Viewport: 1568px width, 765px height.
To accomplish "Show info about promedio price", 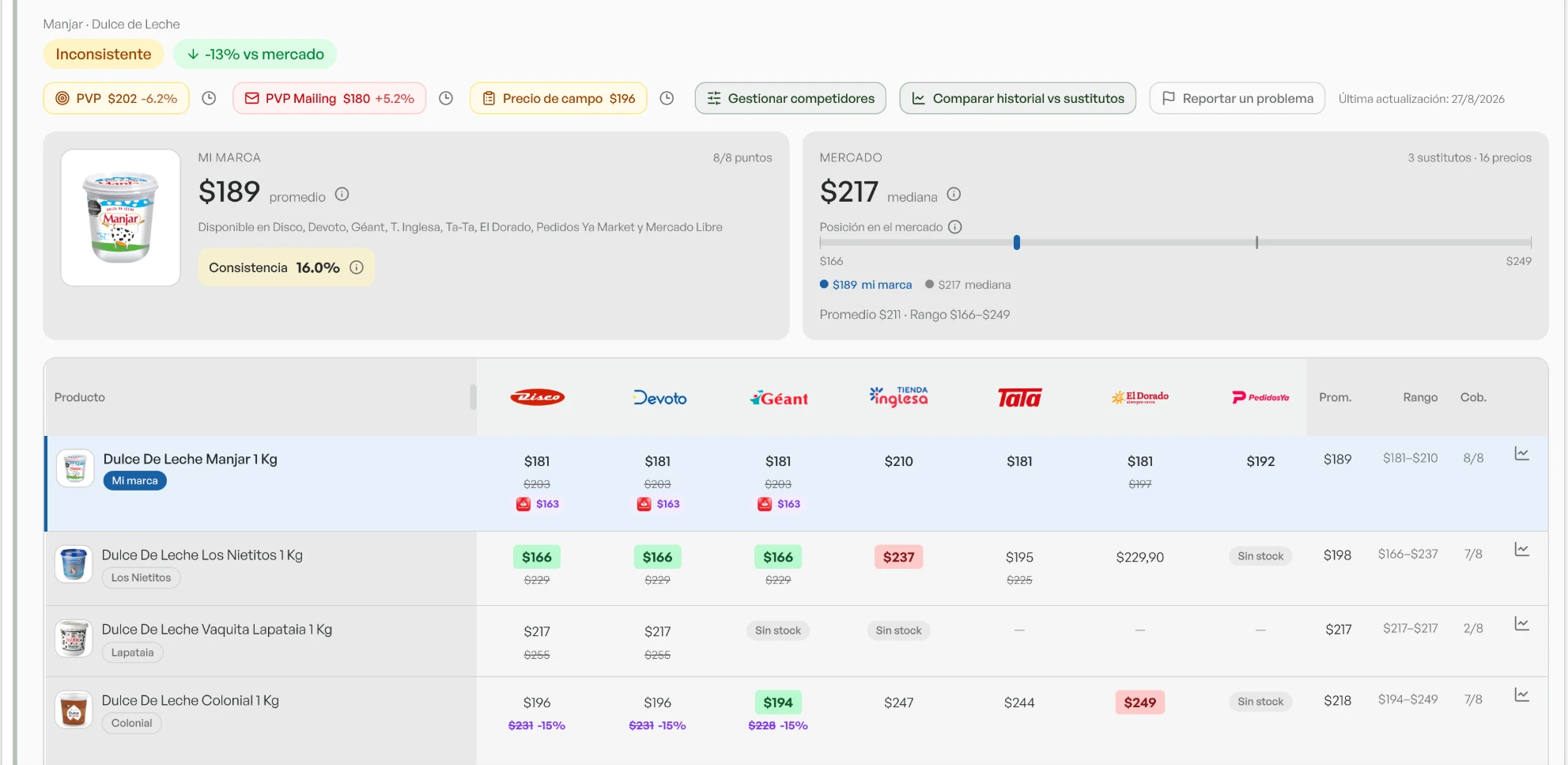I will click(x=342, y=195).
